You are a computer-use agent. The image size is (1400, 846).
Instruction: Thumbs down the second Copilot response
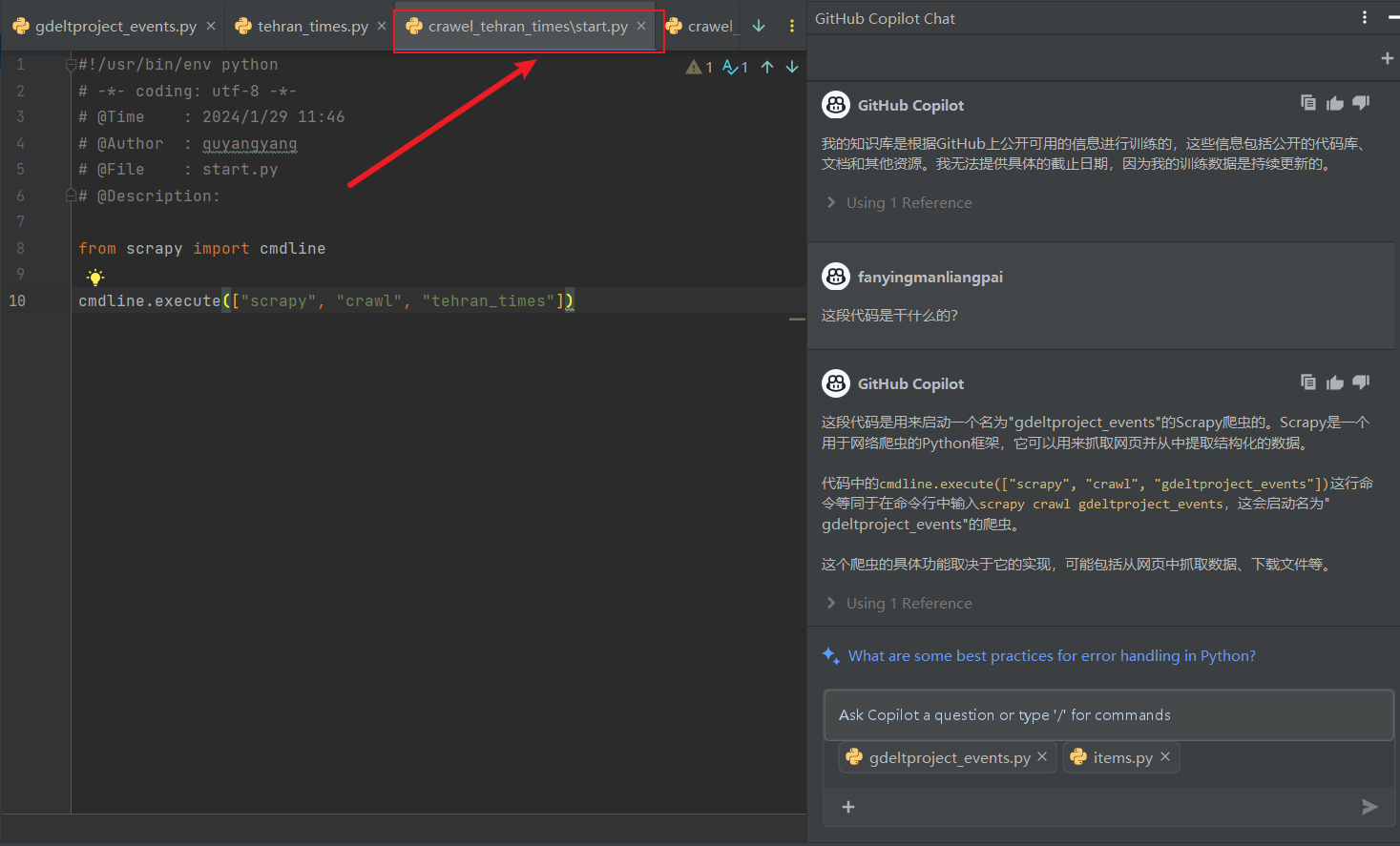pos(1362,382)
